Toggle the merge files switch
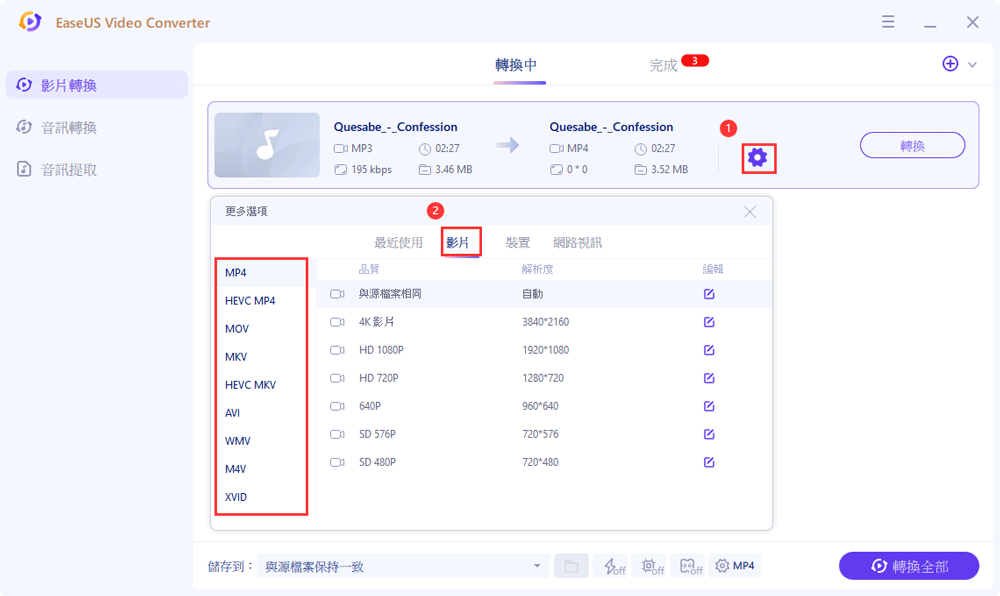The height and width of the screenshot is (596, 1000). (x=689, y=567)
